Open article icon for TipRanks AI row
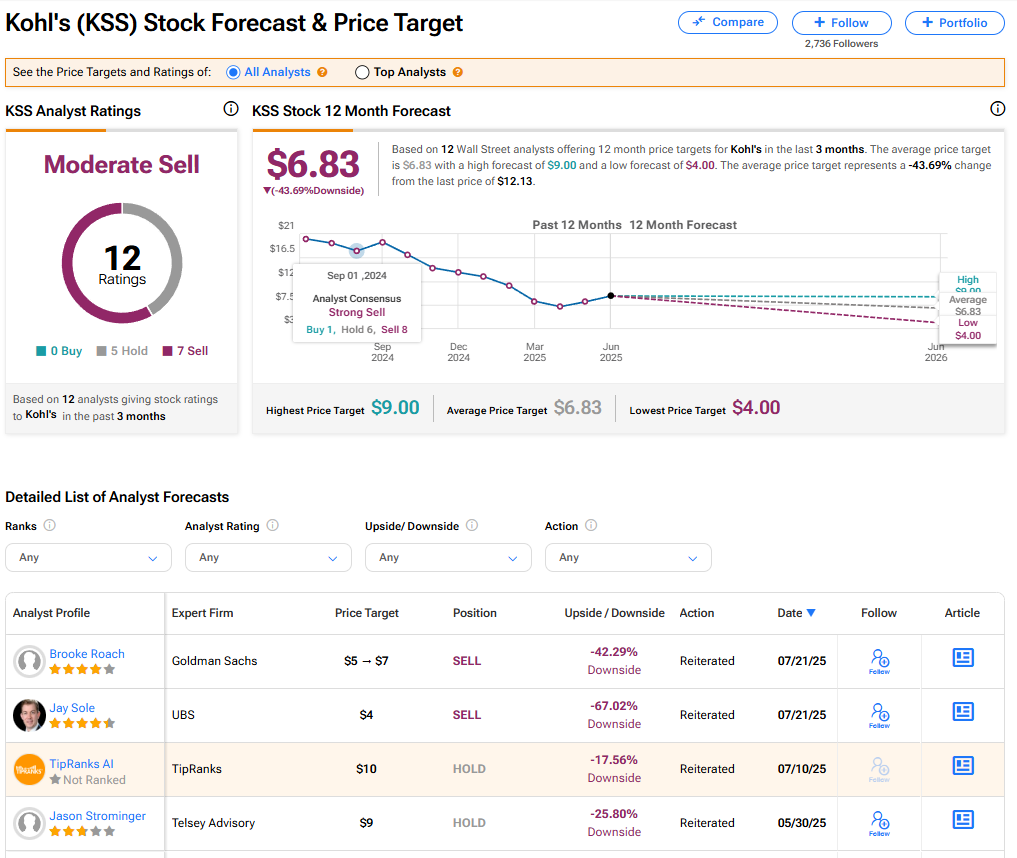The image size is (1017, 858). pyautogui.click(x=962, y=766)
